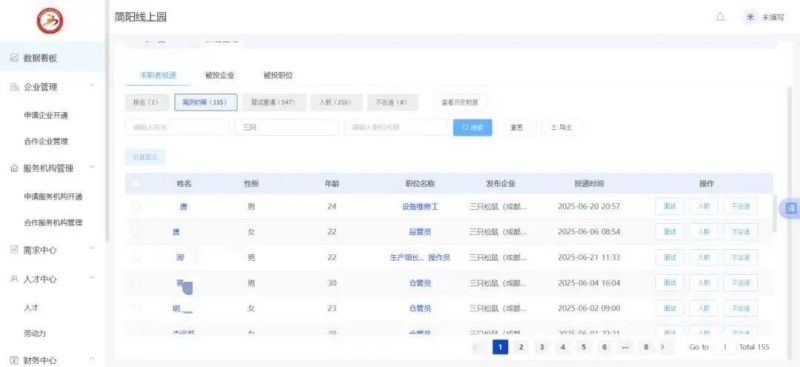The width and height of the screenshot is (800, 367).
Task: Select the 入职（216）status filter
Action: 337,103
